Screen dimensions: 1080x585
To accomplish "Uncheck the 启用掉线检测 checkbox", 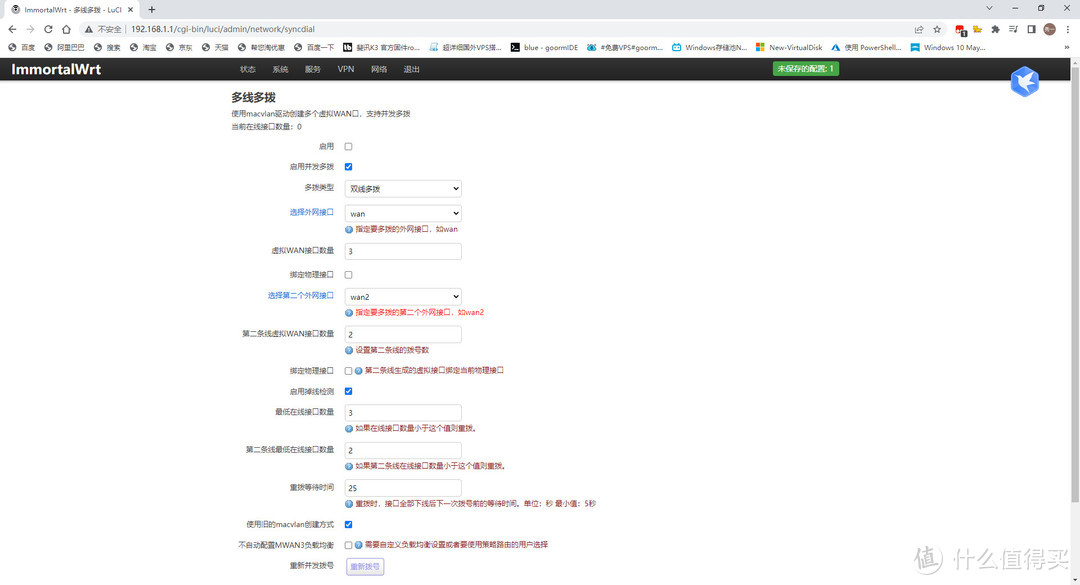I will coord(348,391).
